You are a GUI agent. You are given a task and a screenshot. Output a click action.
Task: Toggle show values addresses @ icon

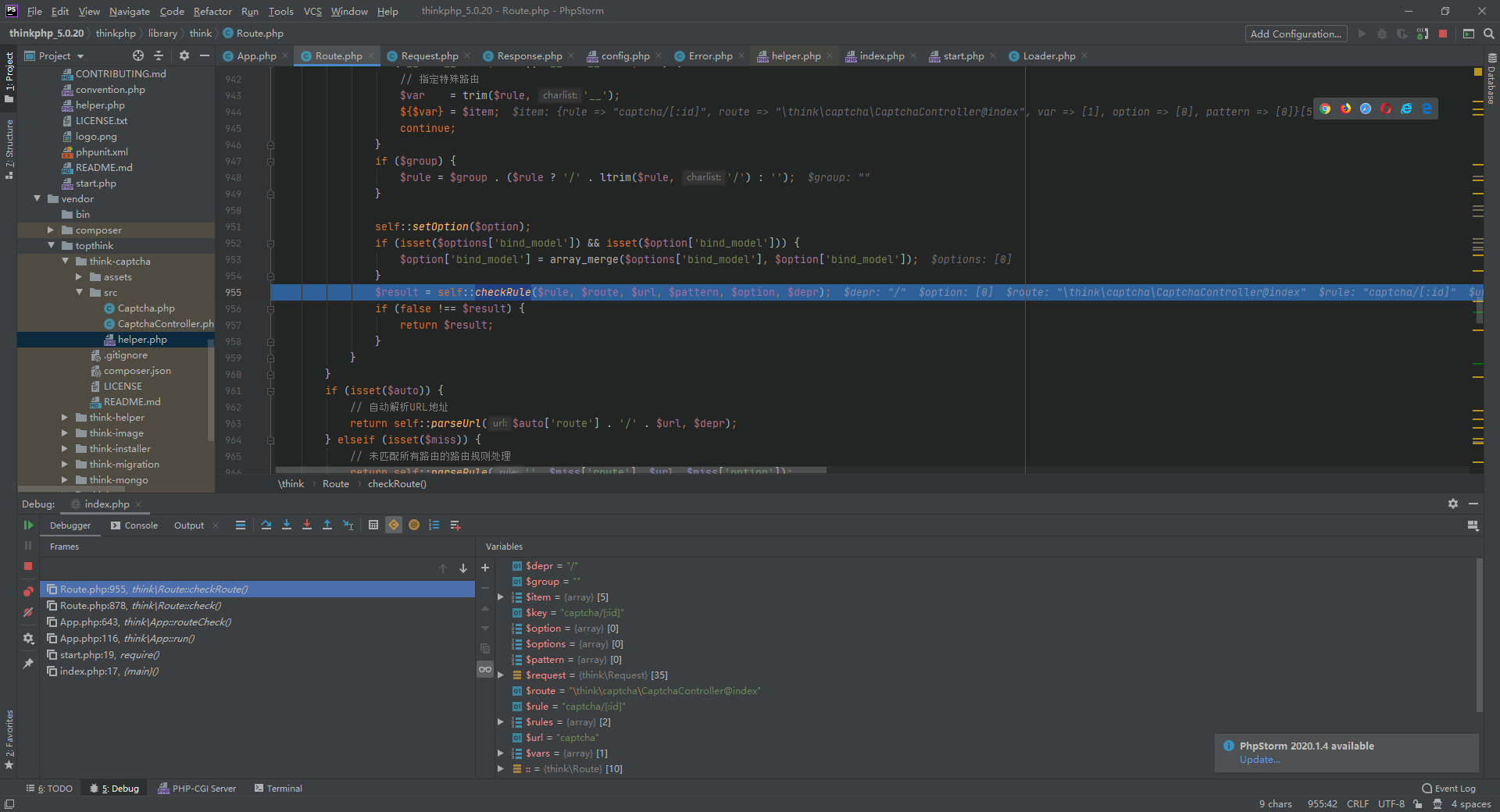click(414, 525)
